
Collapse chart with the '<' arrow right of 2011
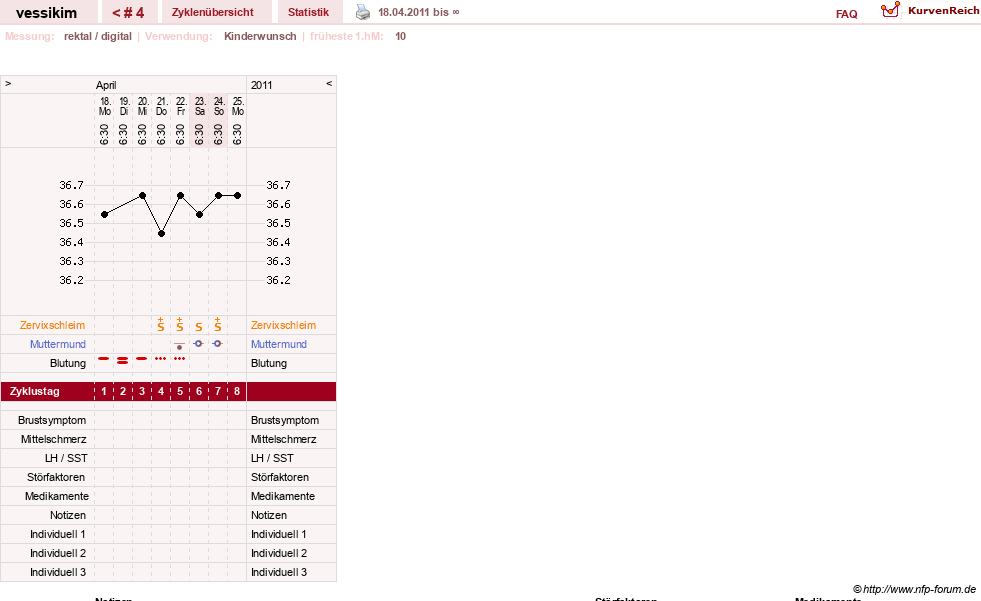point(329,84)
